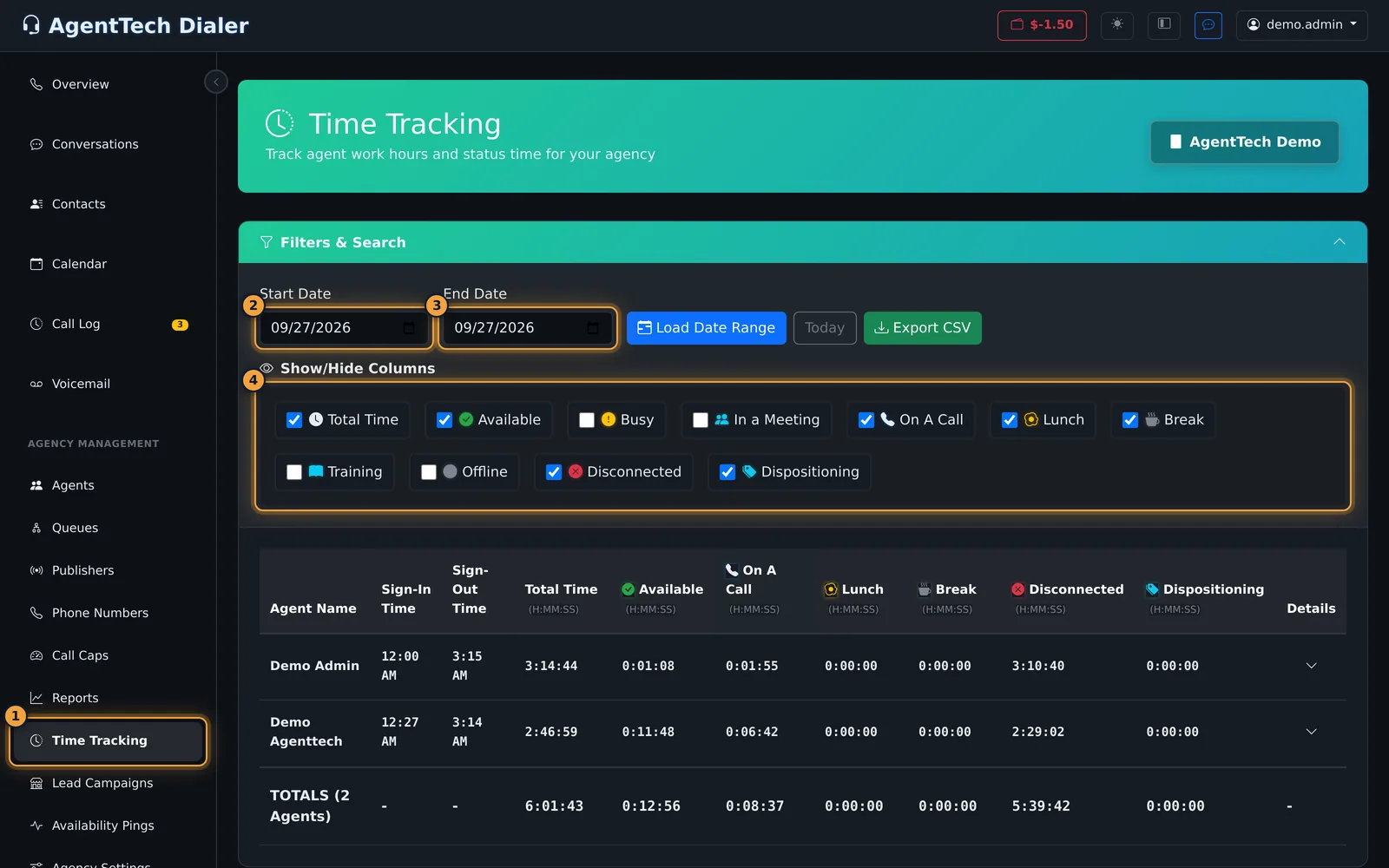The image size is (1389, 868).
Task: Click the phone icon next to Overview
Action: click(36, 84)
